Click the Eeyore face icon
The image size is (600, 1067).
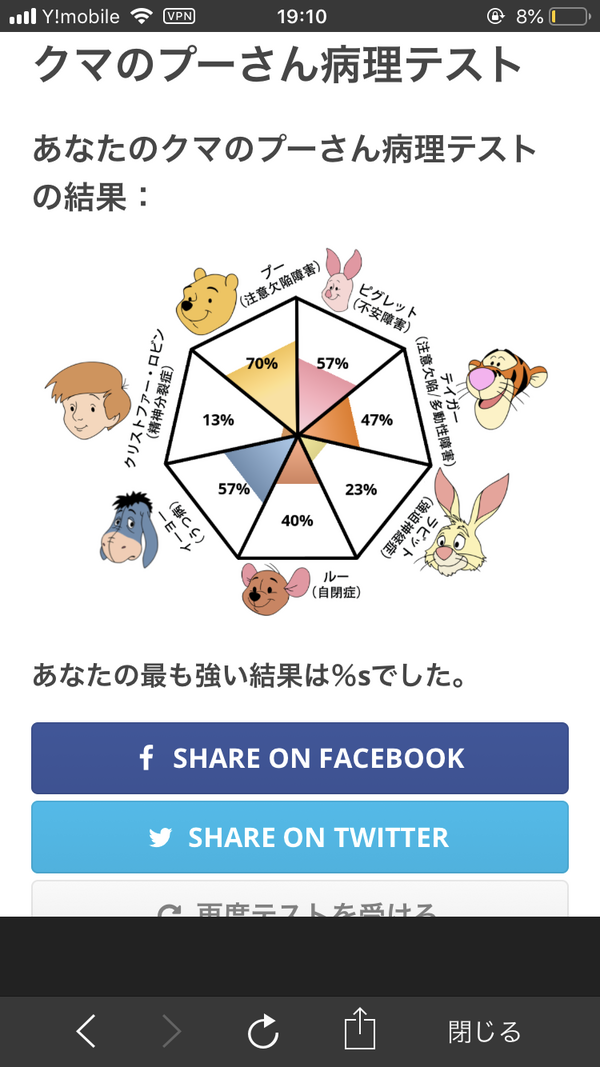click(x=131, y=530)
